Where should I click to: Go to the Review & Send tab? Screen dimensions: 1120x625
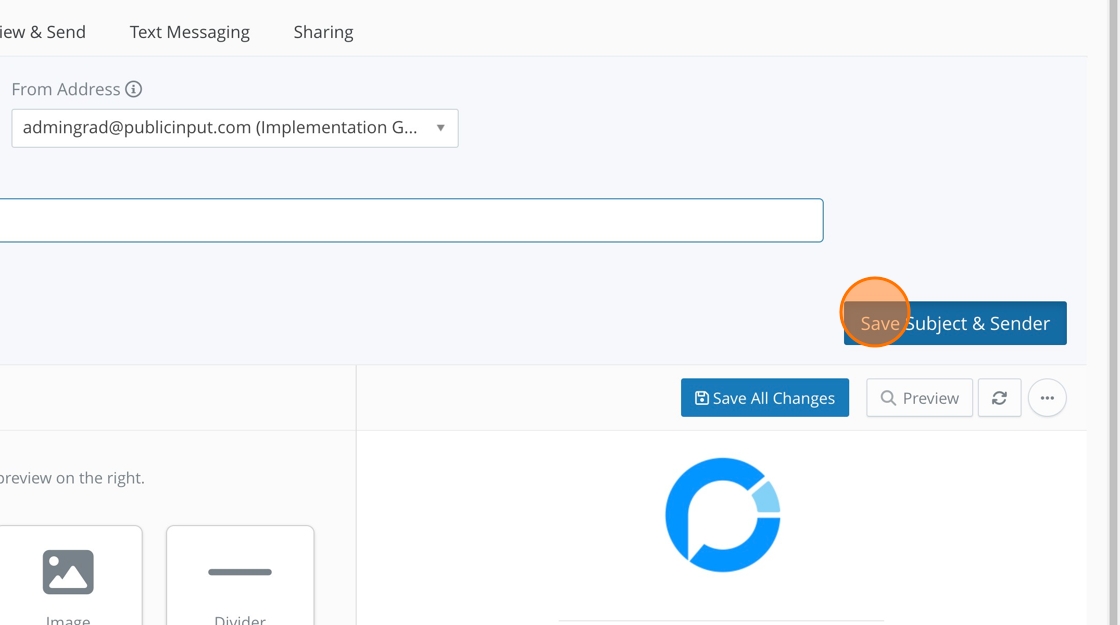43,32
